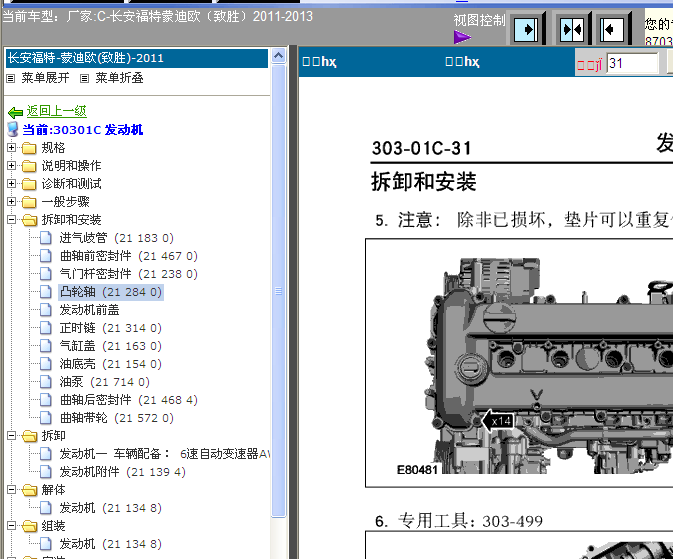
Task: Select 说明和操作 folder icon
Action: tap(29, 166)
